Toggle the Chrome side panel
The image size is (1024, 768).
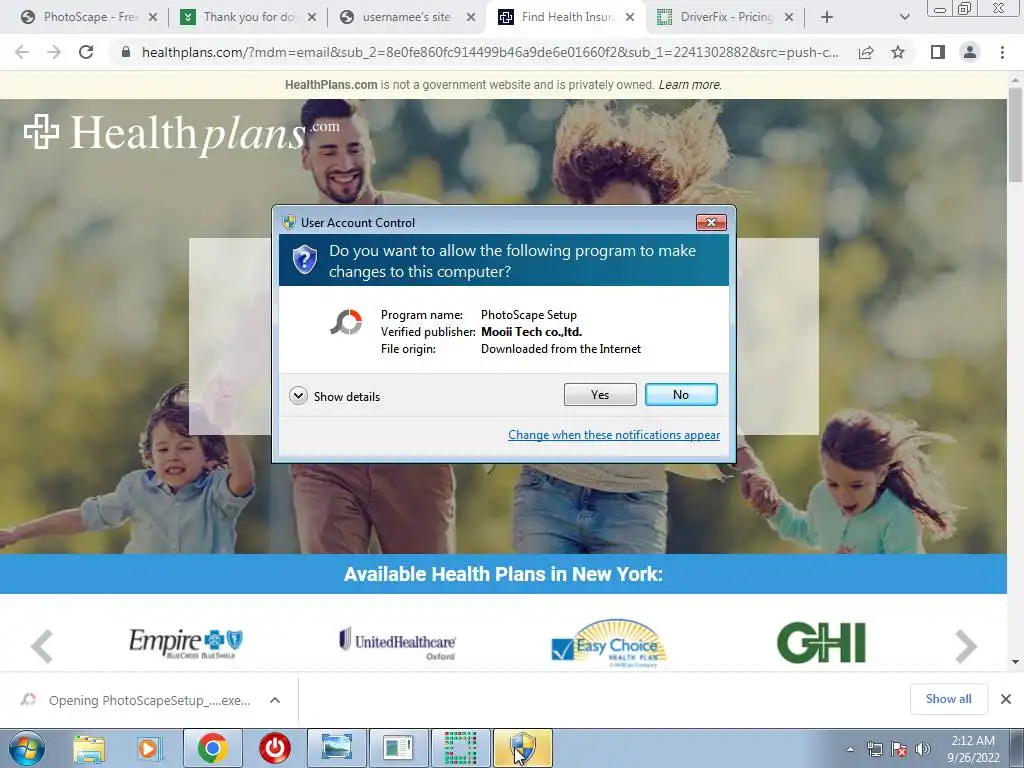[938, 52]
